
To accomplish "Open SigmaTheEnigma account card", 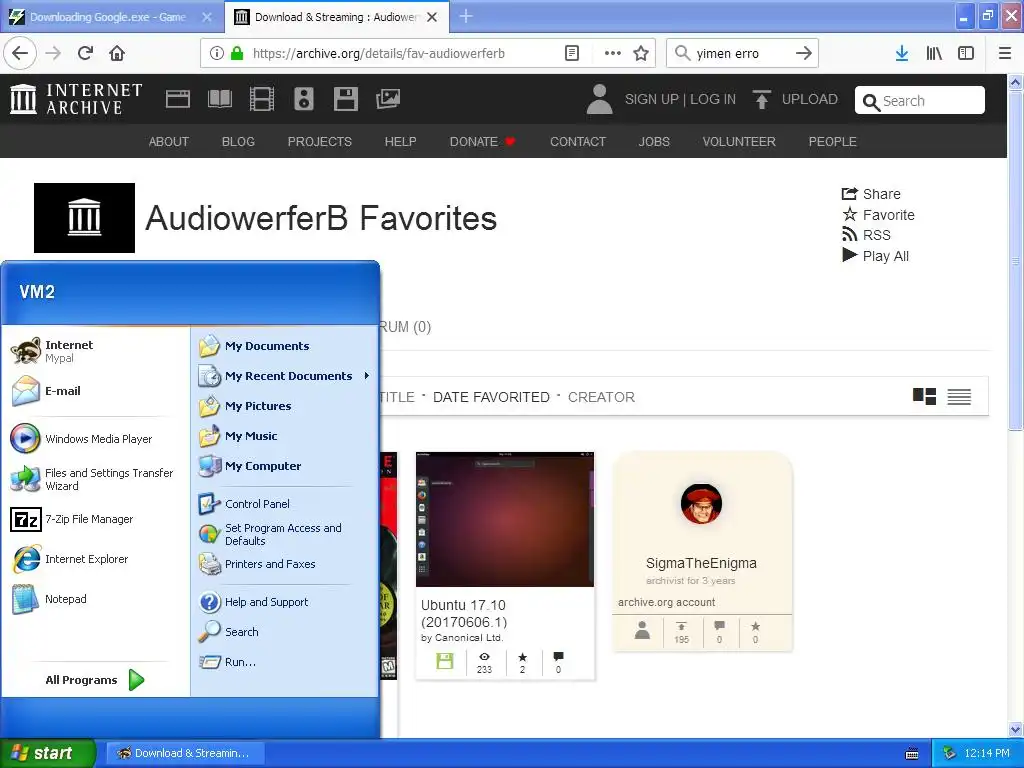I will 701,551.
